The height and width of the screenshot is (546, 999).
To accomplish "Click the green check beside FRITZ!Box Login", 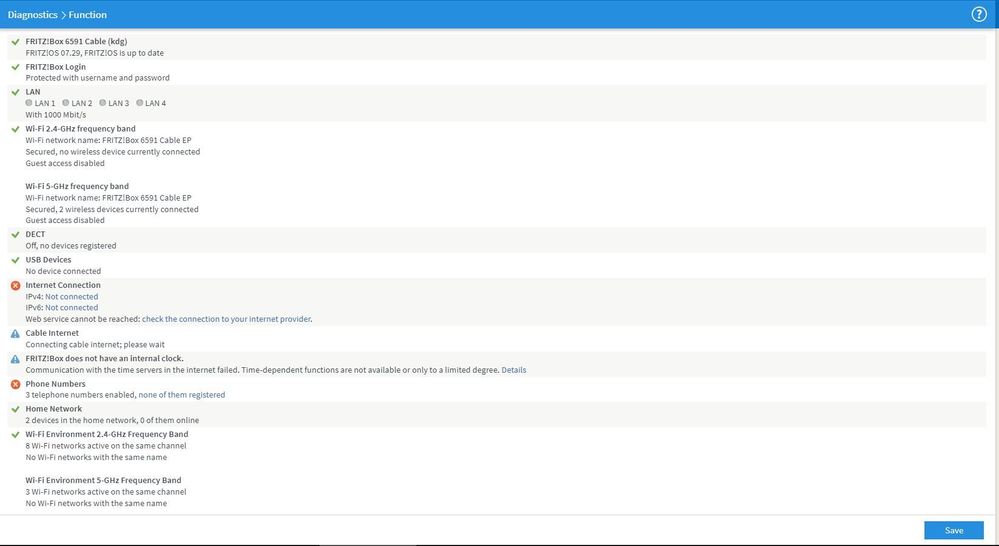I will coord(15,67).
